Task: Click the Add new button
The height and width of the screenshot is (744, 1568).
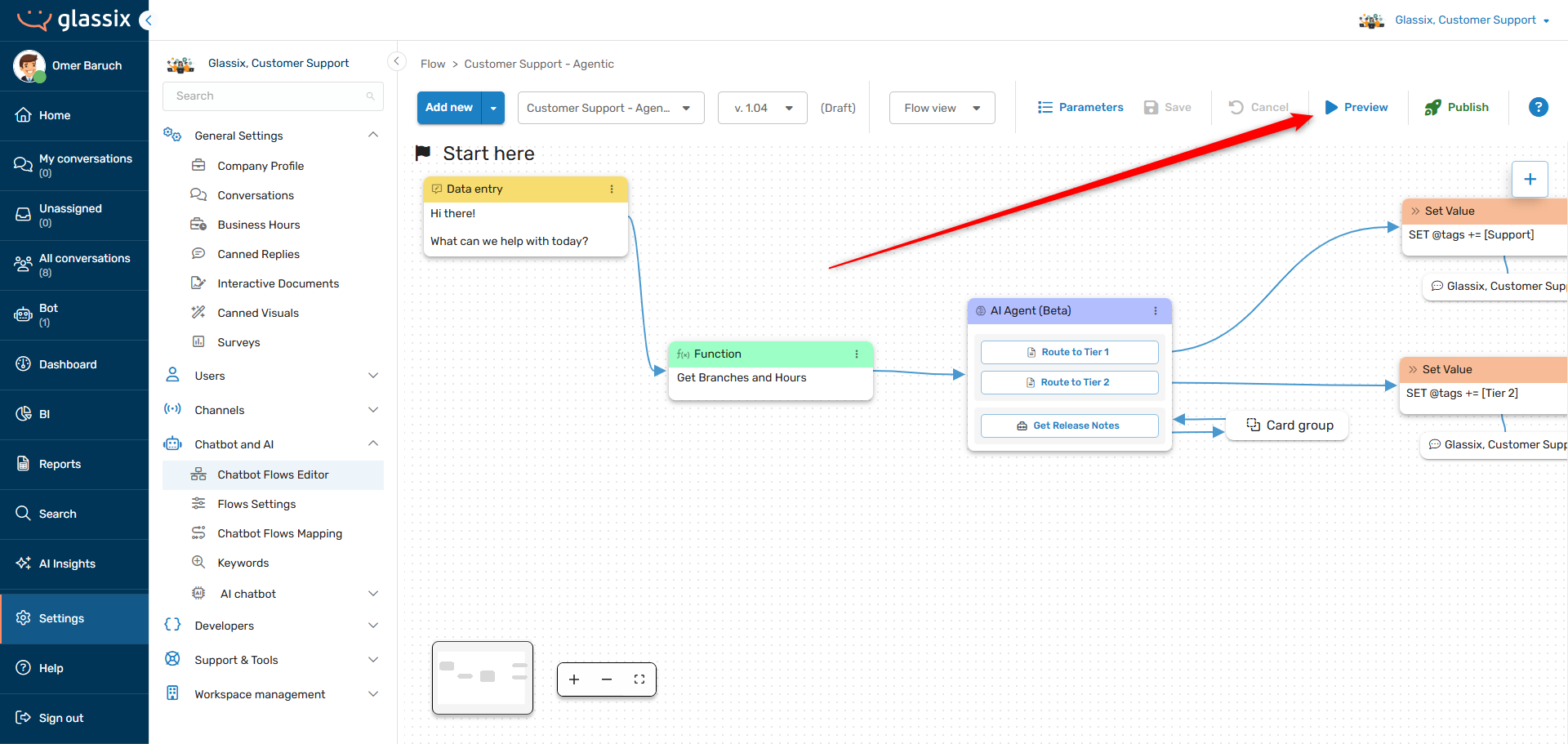Action: [449, 108]
